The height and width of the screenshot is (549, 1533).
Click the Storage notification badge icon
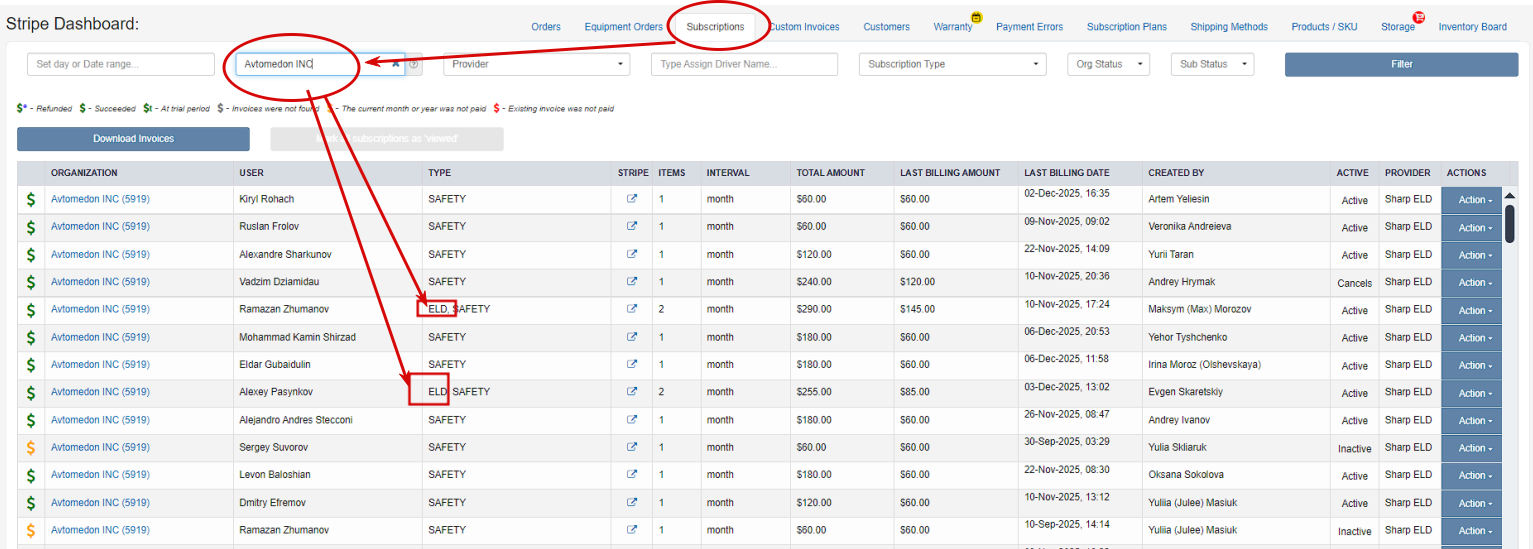coord(1418,17)
